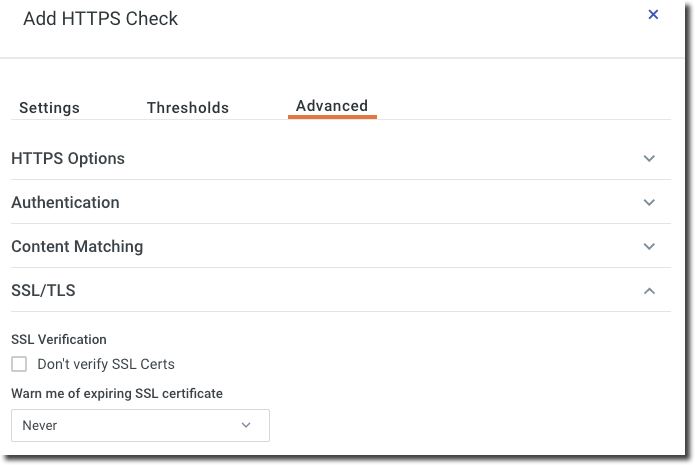Close the Add HTTPS Check dialog
Image resolution: width=695 pixels, height=465 pixels.
pos(653,15)
